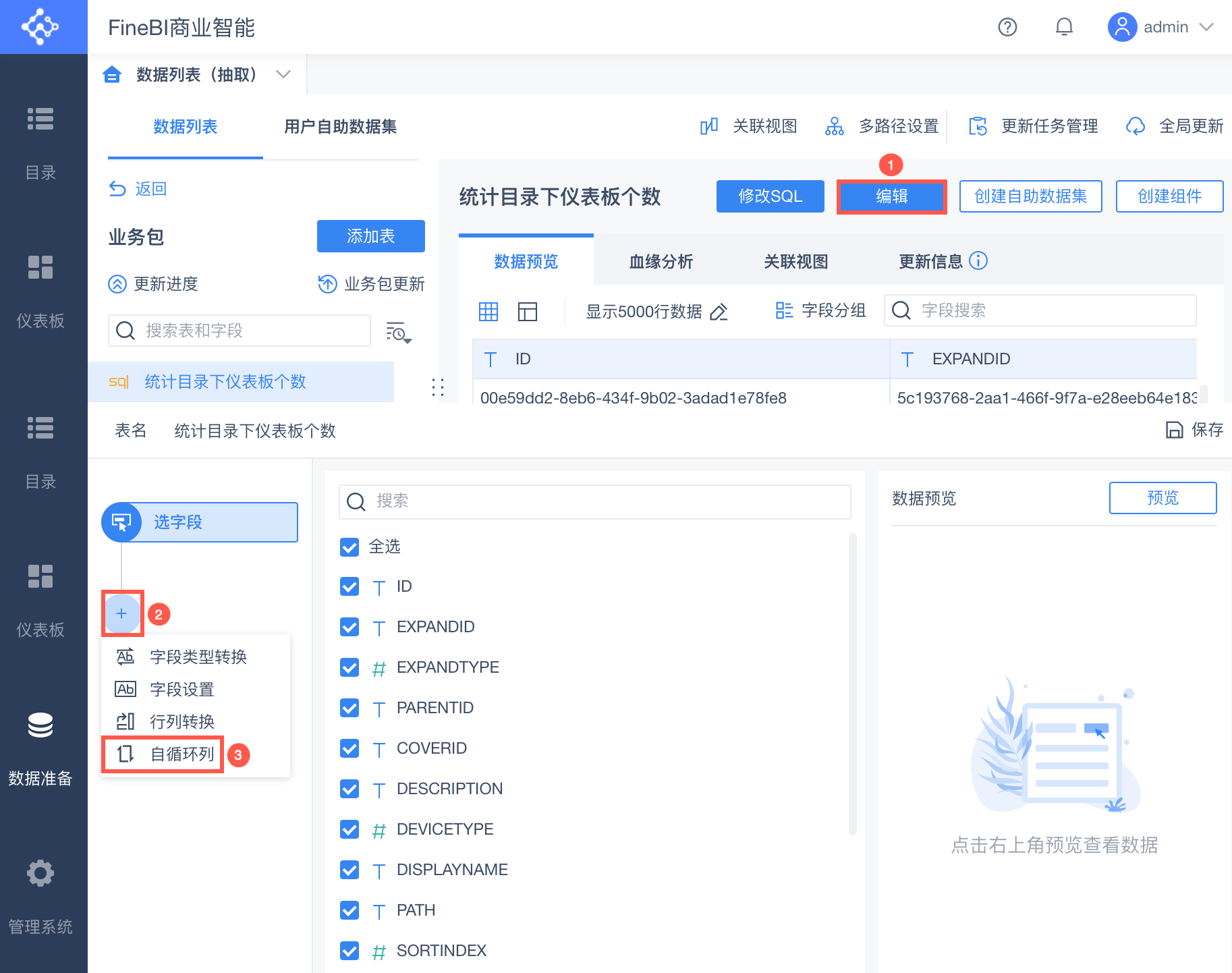Open the notifications bell
This screenshot has height=973, width=1232.
(x=1064, y=27)
